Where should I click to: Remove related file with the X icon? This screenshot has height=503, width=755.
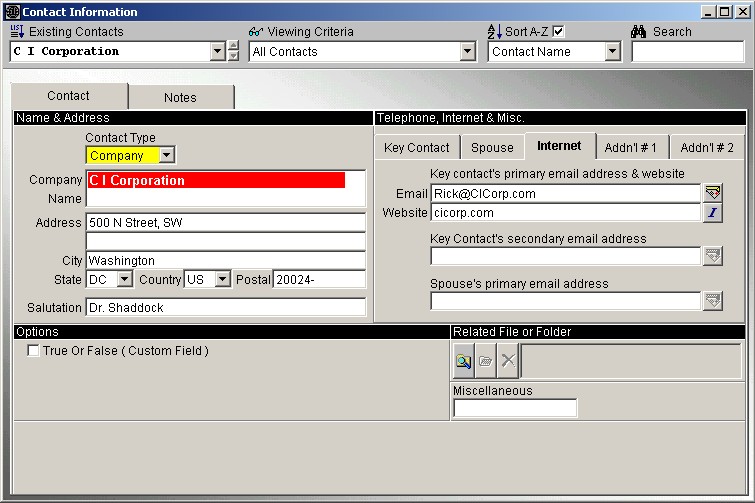click(508, 361)
